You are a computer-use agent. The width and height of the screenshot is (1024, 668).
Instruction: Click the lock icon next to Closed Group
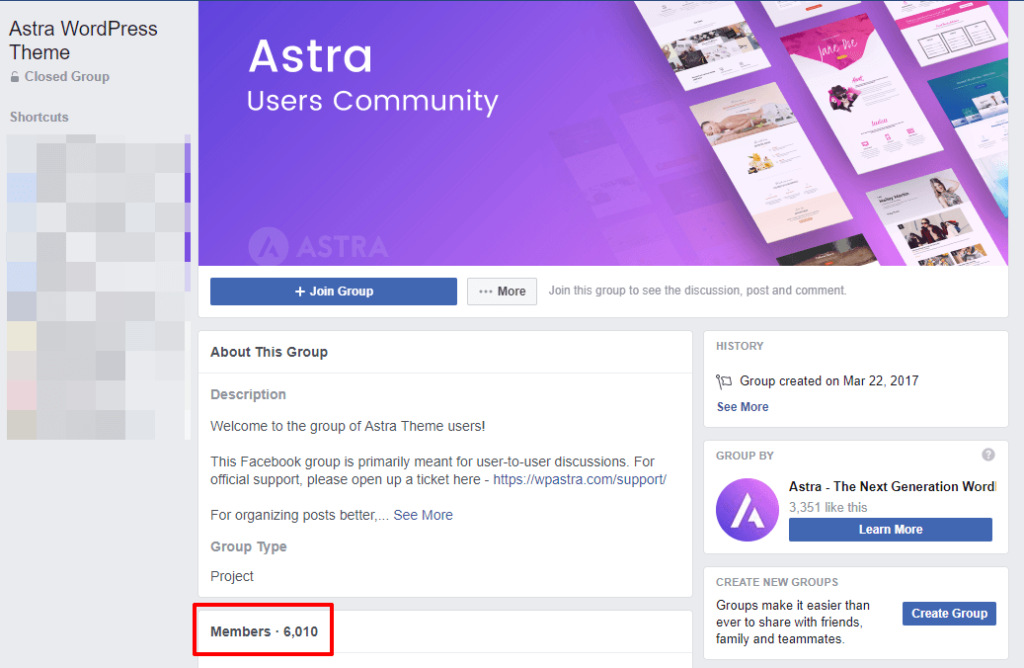pos(14,77)
